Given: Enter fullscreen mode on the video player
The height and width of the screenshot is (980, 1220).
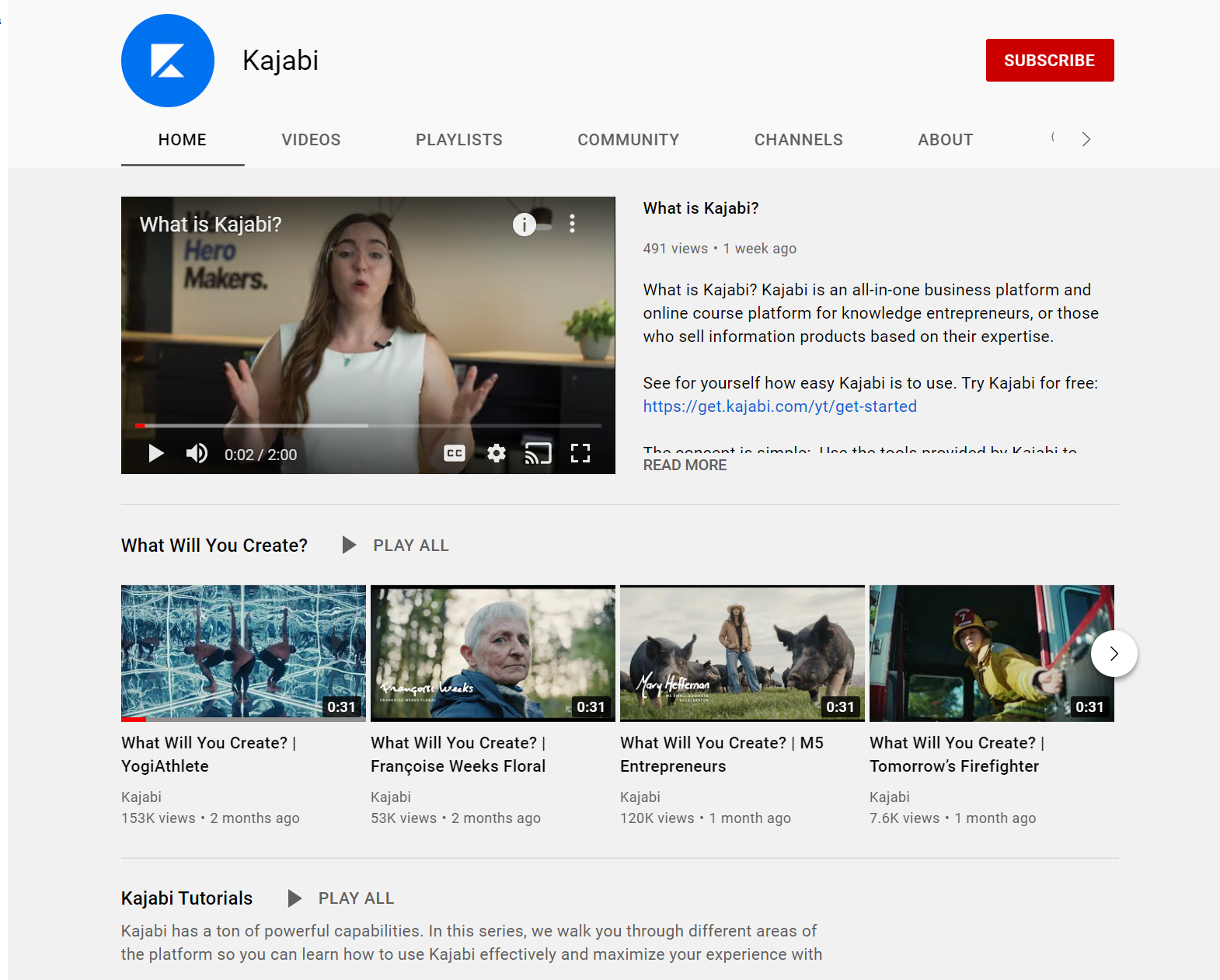Looking at the screenshot, I should [x=580, y=453].
